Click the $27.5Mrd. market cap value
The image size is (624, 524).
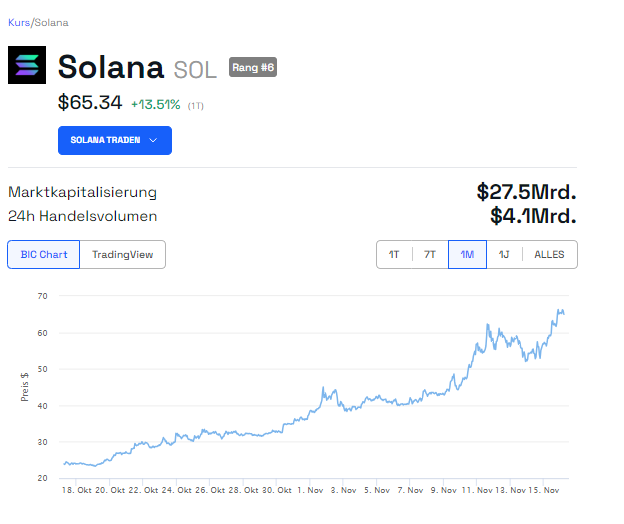[x=526, y=191]
